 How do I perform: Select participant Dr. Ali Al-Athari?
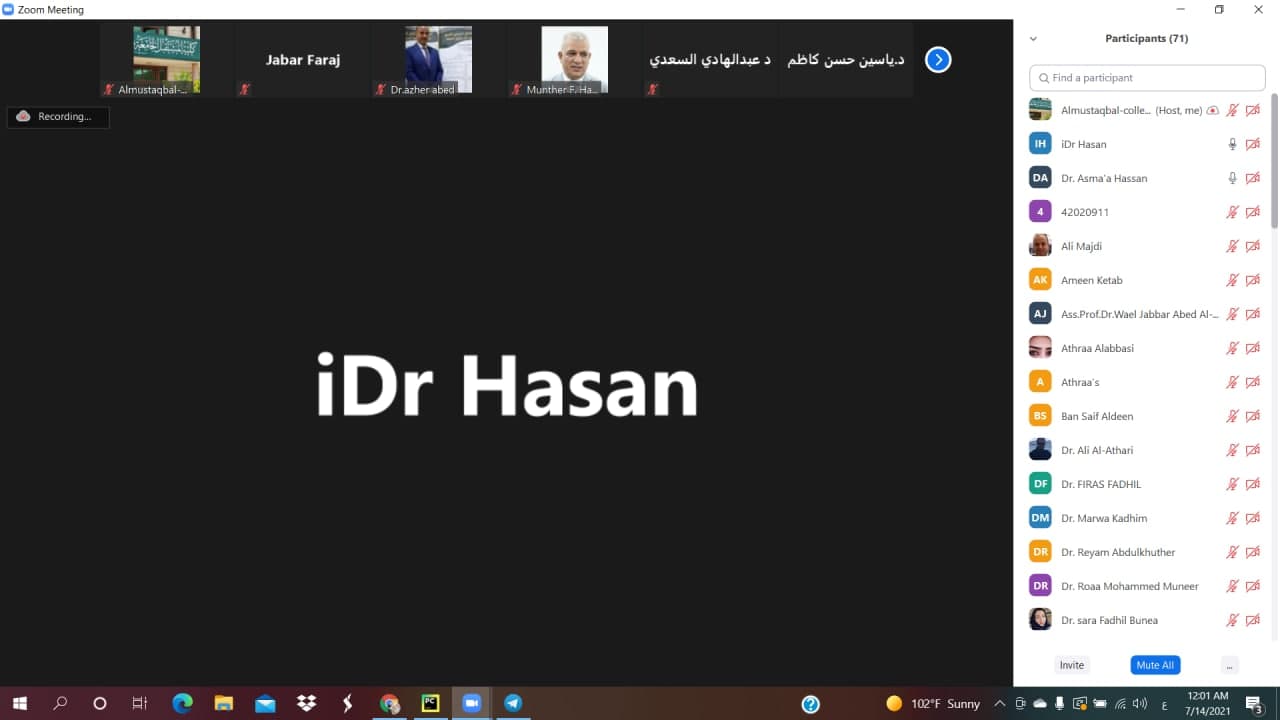1146,450
